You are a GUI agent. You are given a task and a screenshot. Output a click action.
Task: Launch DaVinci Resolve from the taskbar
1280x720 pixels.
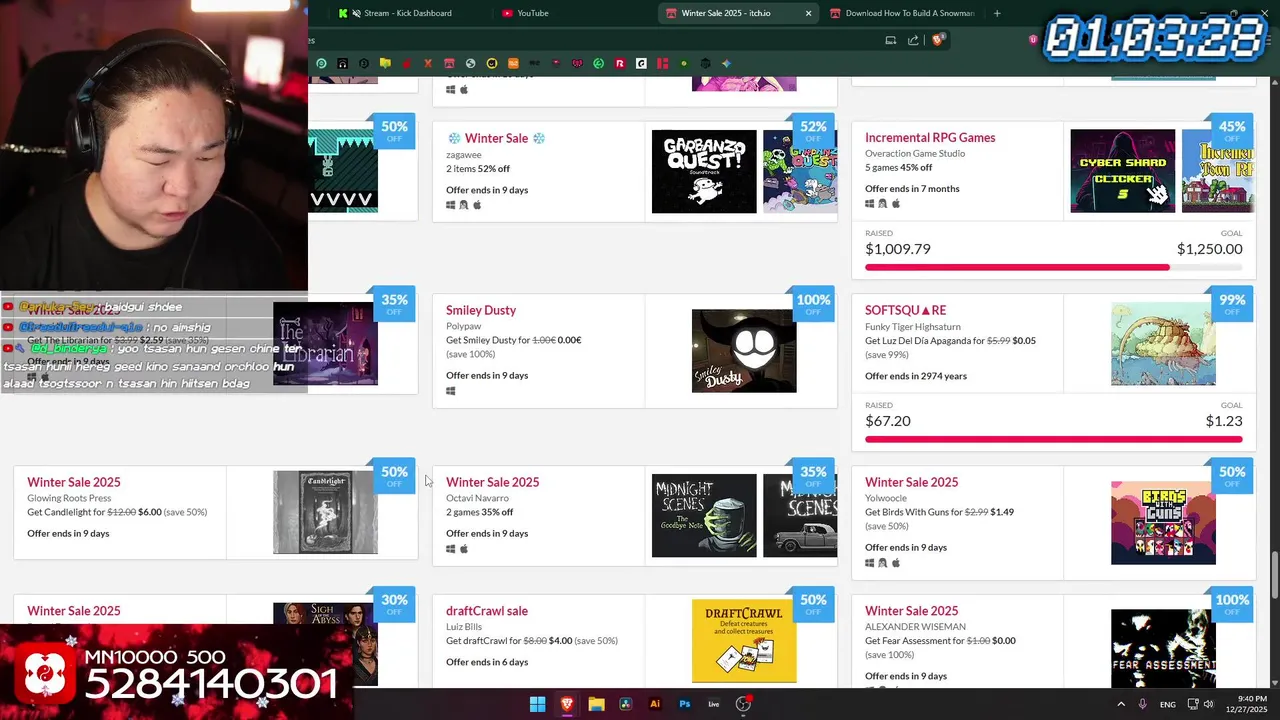(626, 704)
